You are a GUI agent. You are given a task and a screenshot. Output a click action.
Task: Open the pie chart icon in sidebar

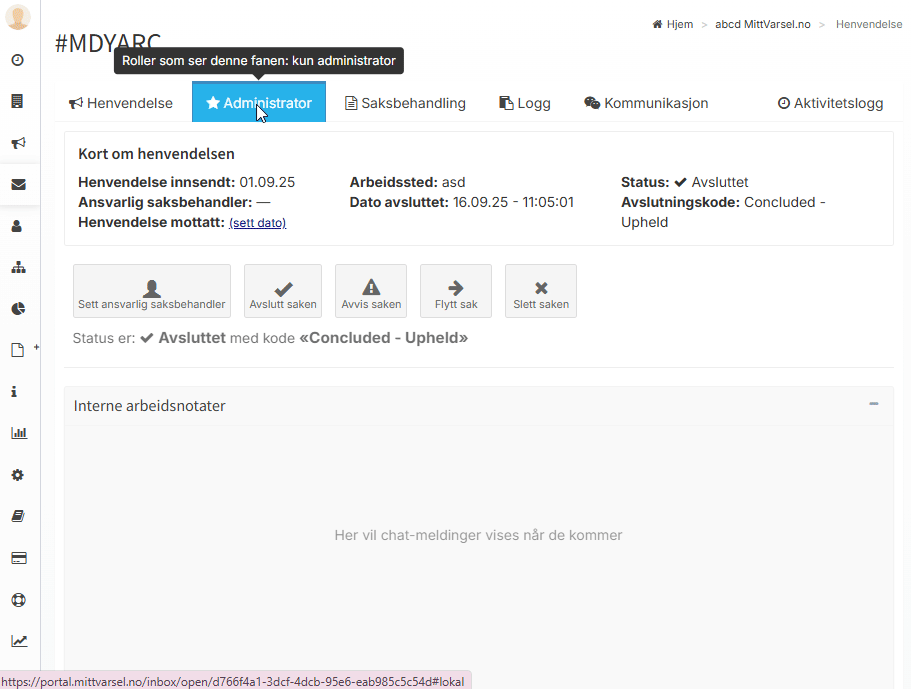point(18,308)
